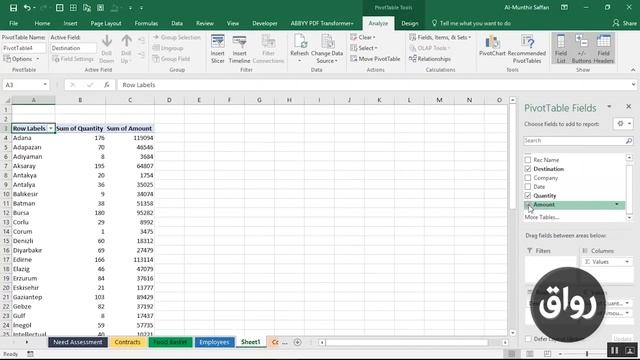The image size is (640, 360).
Task: Toggle the Field List button
Action: coord(561,49)
